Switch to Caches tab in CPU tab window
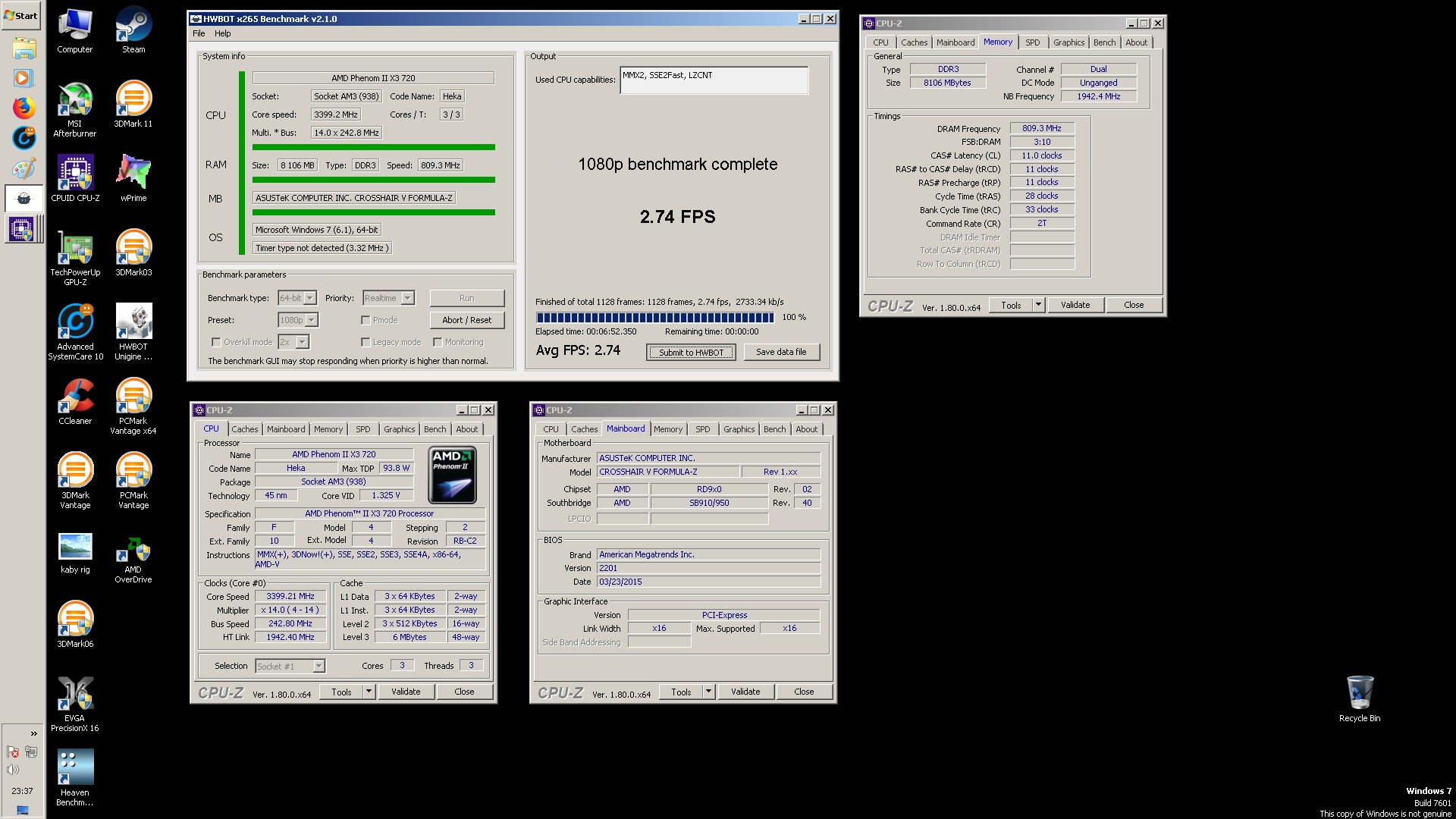This screenshot has width=1456, height=819. pos(245,429)
